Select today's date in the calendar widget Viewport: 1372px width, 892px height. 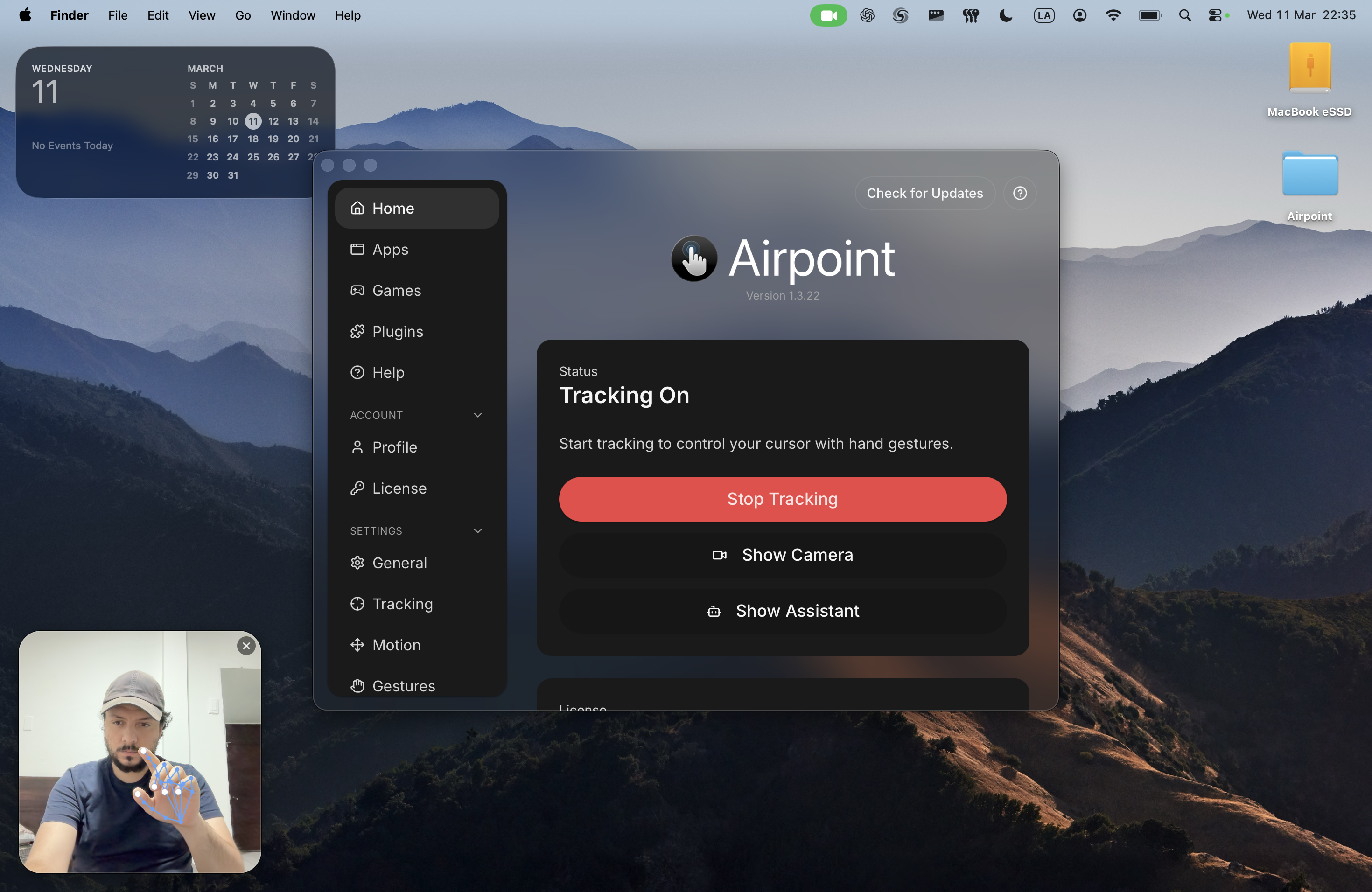point(252,121)
